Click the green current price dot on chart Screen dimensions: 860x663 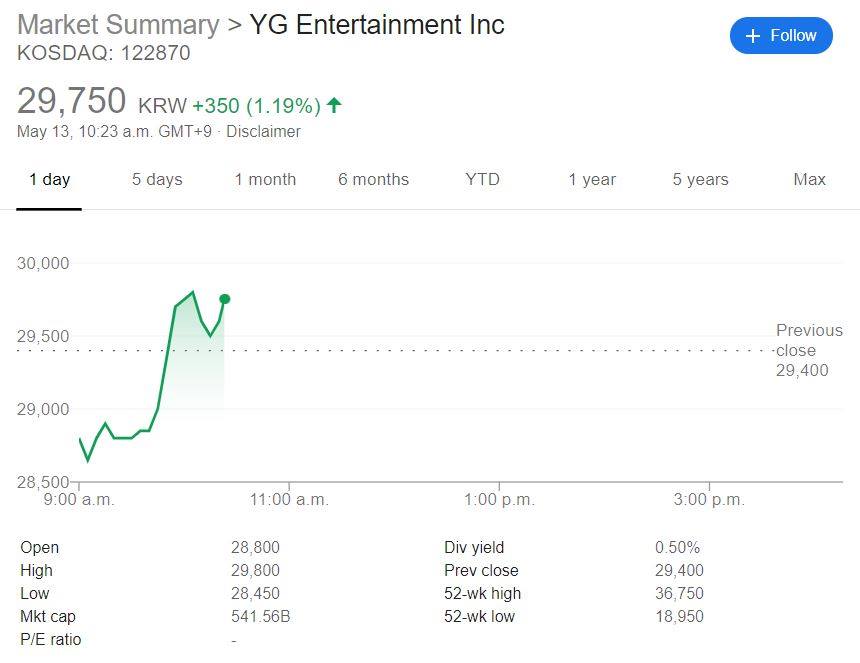click(224, 299)
